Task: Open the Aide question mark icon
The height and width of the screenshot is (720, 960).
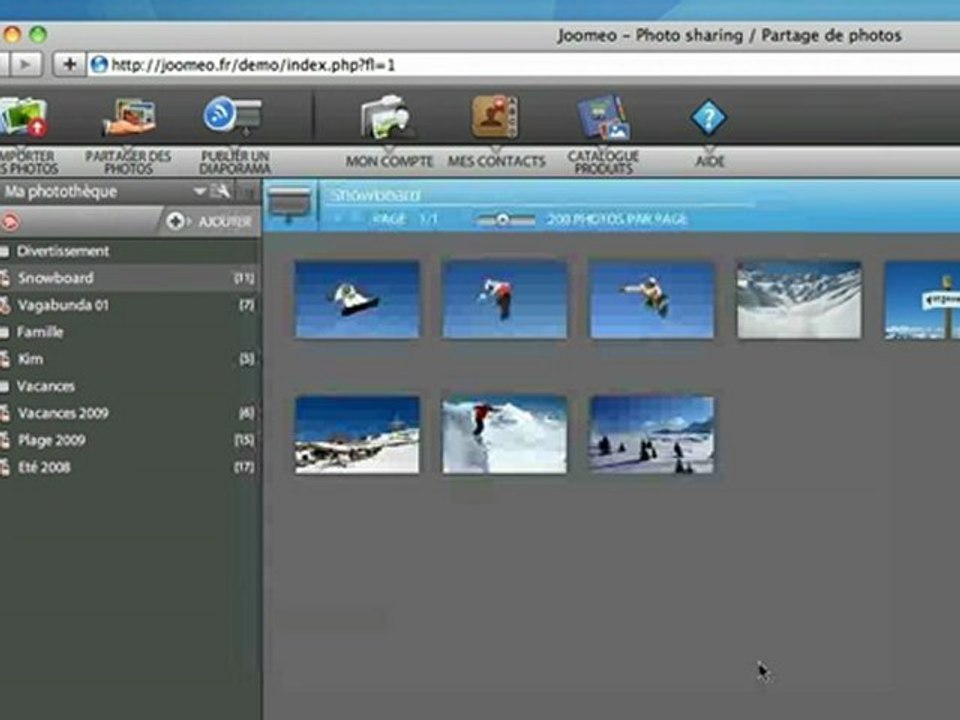Action: click(x=708, y=117)
